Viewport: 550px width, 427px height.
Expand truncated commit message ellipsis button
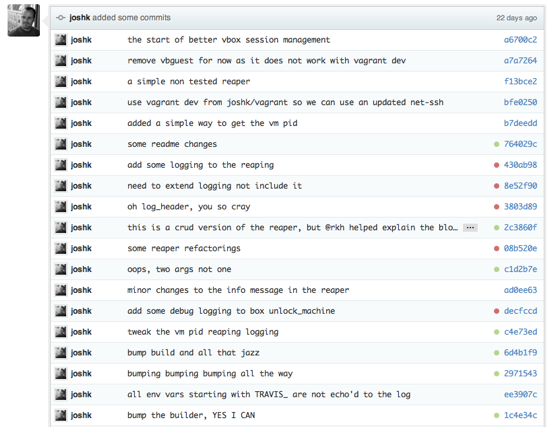[x=470, y=228]
